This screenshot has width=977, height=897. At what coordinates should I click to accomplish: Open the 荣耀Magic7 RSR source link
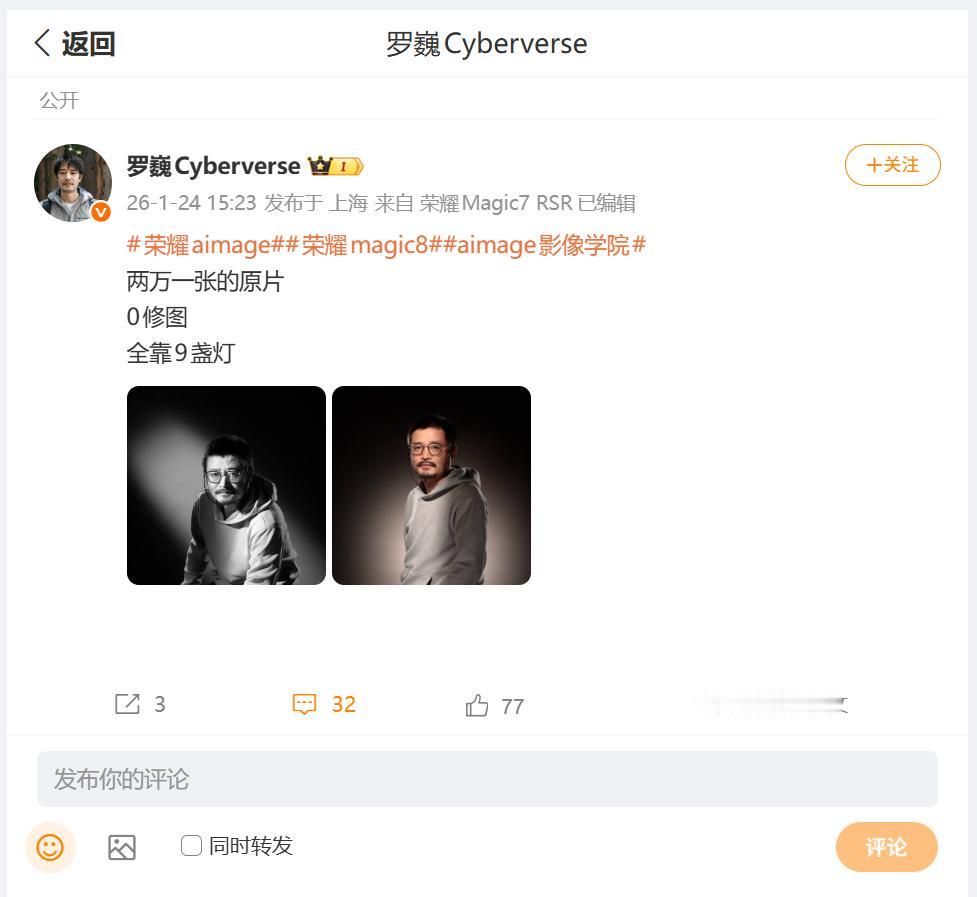pos(495,203)
